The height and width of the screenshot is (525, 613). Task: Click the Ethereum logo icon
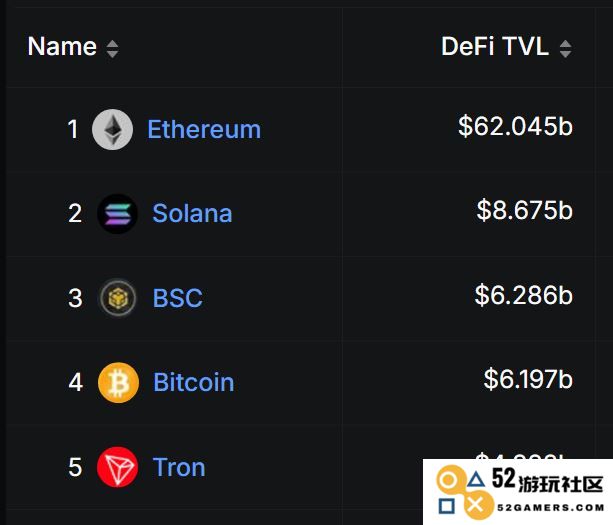tap(112, 129)
